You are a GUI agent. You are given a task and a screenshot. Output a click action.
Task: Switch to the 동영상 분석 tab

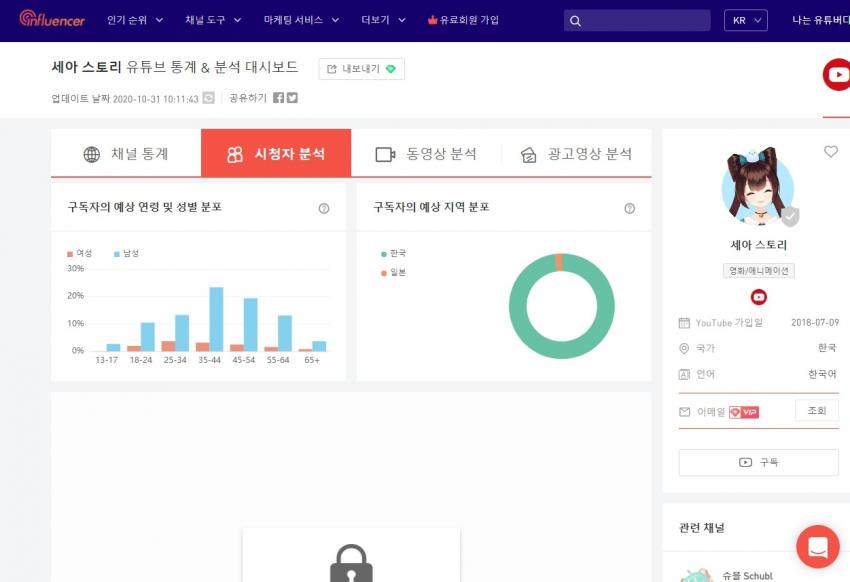(x=426, y=154)
